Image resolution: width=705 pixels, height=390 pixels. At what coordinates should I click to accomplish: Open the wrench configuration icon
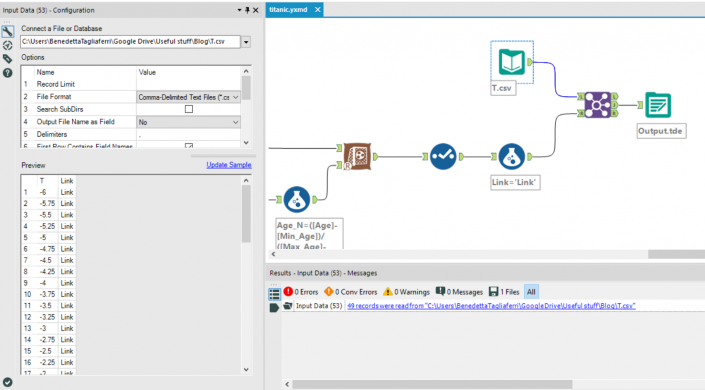coord(8,31)
